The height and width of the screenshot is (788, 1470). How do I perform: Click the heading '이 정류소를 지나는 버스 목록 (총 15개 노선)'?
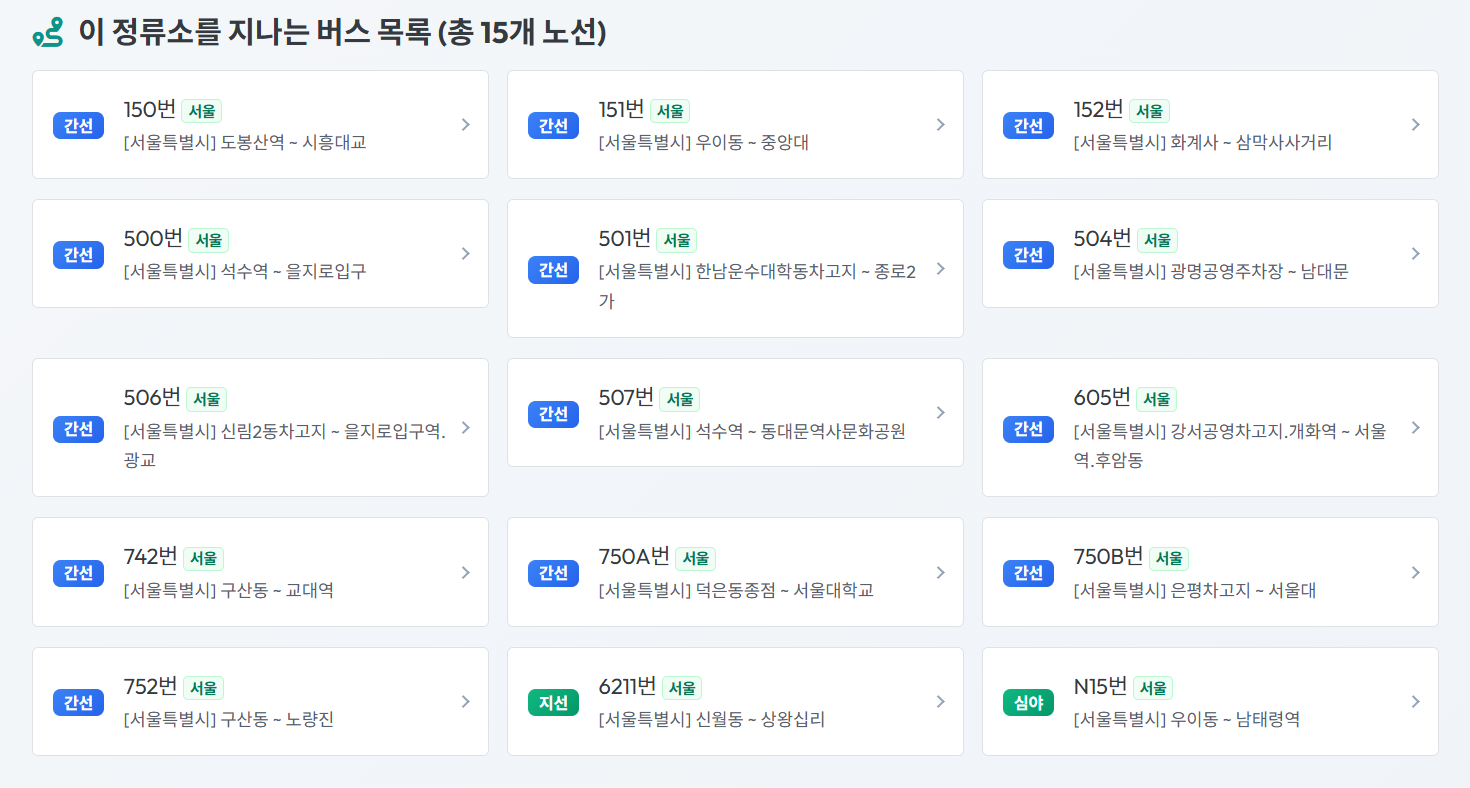click(342, 33)
